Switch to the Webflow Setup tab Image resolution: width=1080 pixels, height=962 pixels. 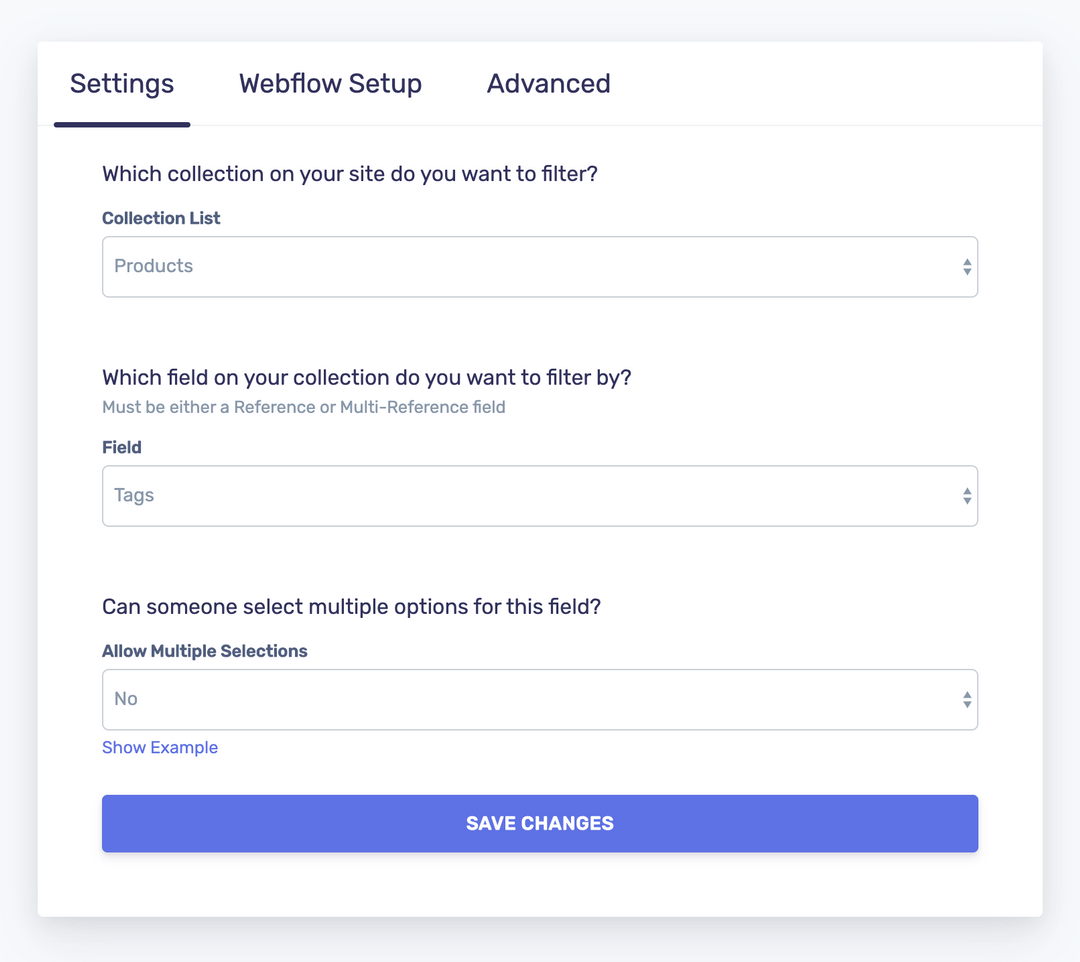click(x=330, y=84)
